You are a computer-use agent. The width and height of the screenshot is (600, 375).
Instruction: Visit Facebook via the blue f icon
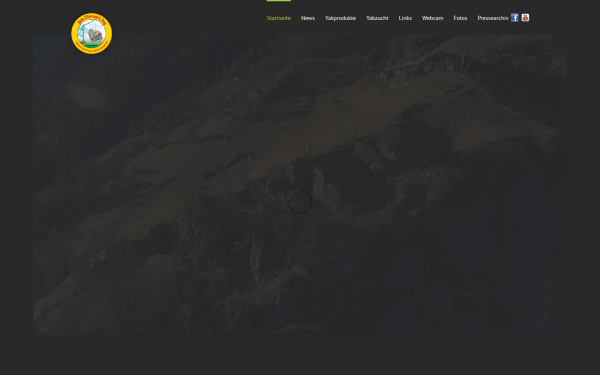[x=515, y=18]
